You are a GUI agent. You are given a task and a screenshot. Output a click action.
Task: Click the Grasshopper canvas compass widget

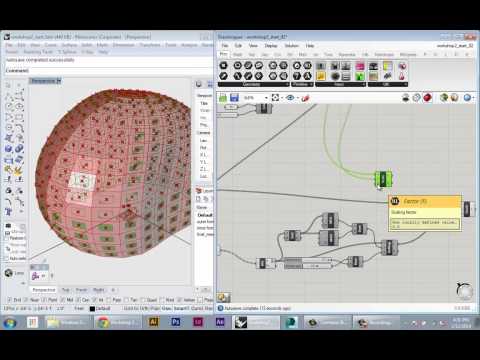464,291
